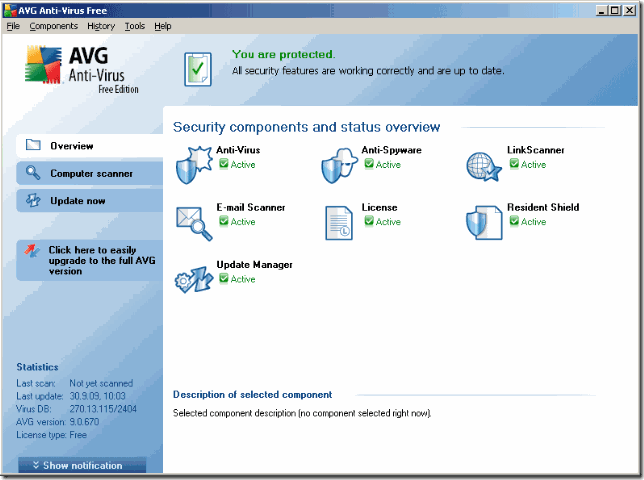Open the Components menu
644x480 pixels.
point(53,26)
